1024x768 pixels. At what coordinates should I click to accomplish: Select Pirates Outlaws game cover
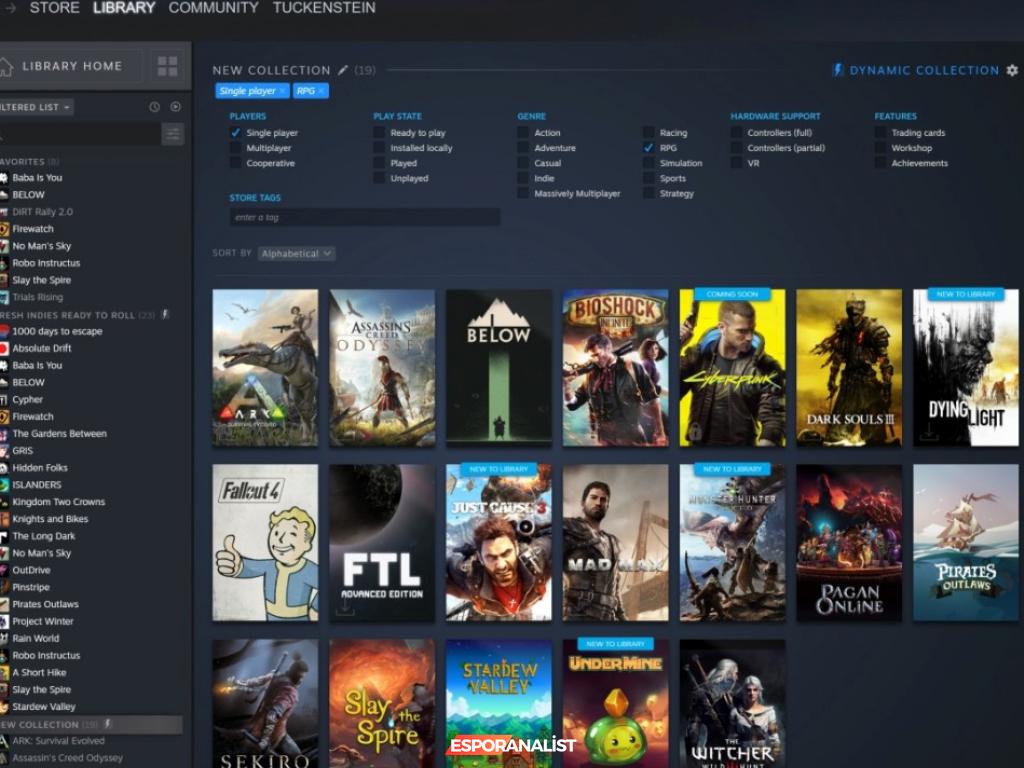pyautogui.click(x=966, y=543)
